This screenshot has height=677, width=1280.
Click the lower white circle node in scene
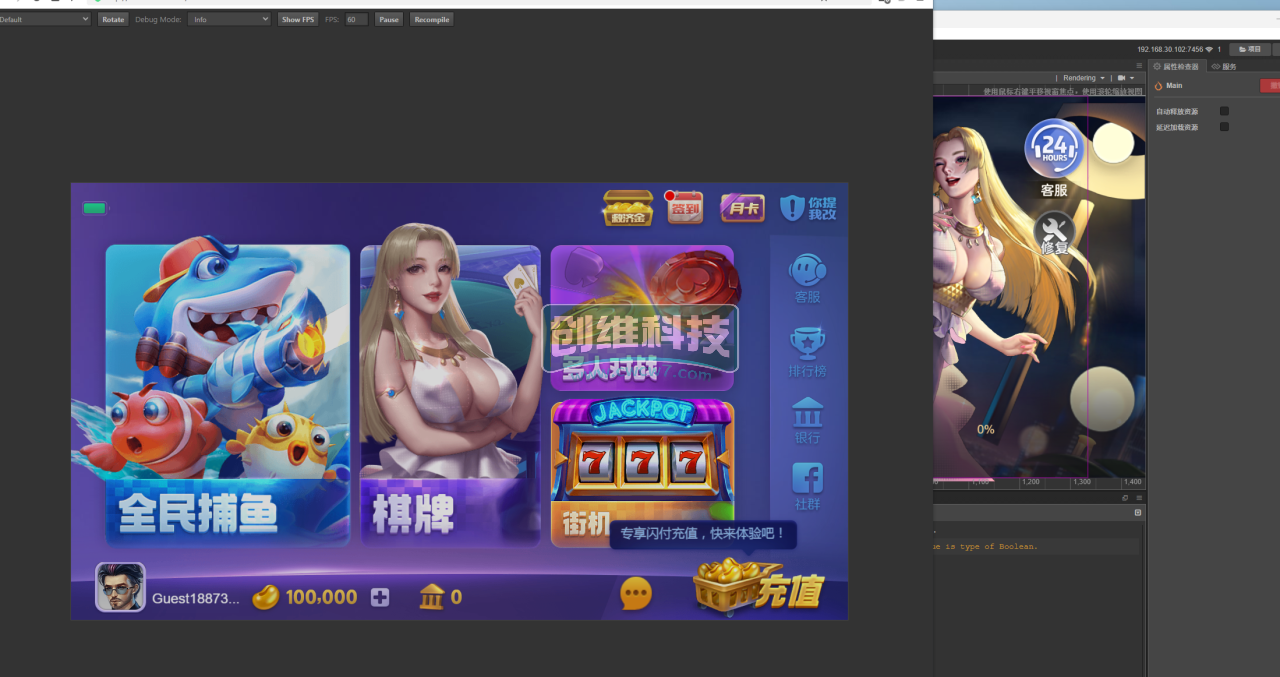(x=1102, y=399)
